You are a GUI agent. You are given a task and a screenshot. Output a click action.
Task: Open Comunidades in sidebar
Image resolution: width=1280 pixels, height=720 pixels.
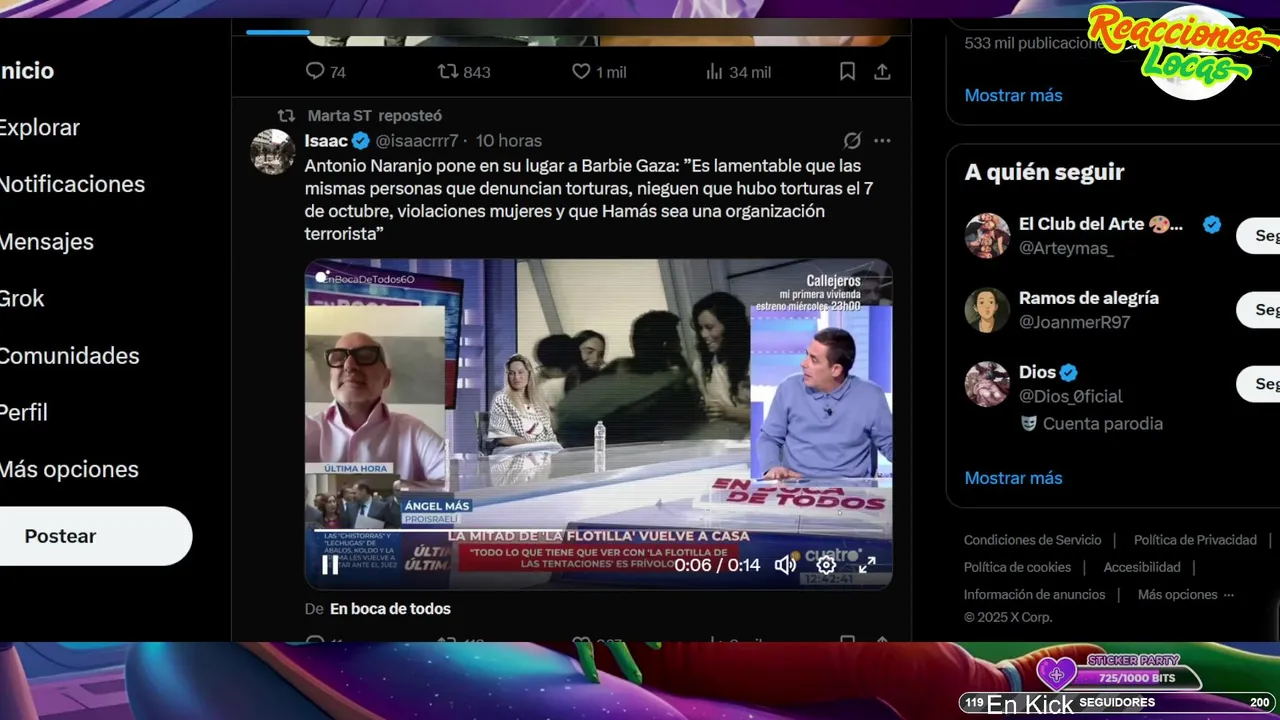click(x=69, y=355)
